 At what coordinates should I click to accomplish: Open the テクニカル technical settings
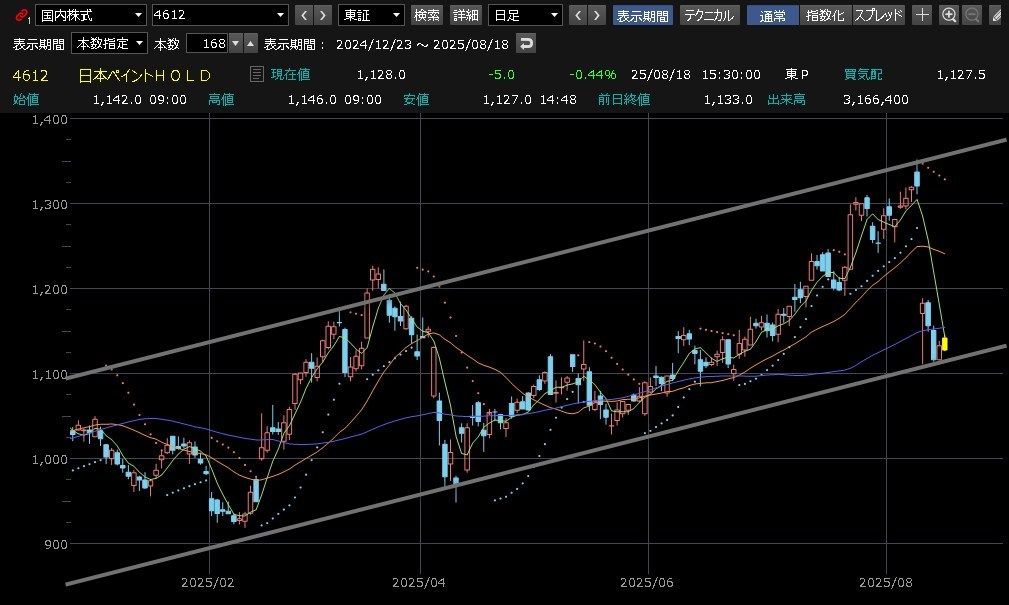coord(710,15)
